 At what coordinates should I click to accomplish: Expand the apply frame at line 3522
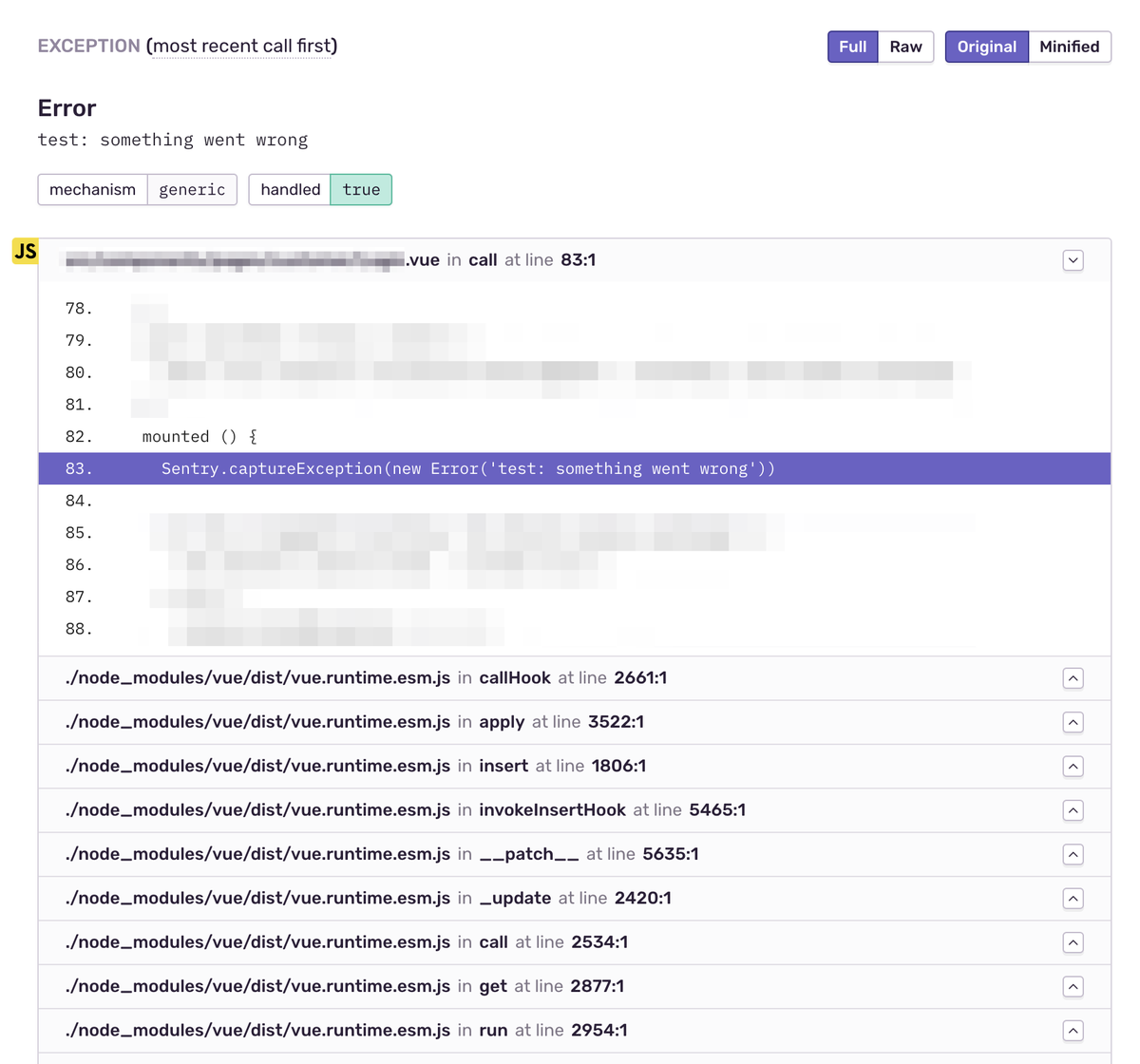tap(1073, 722)
